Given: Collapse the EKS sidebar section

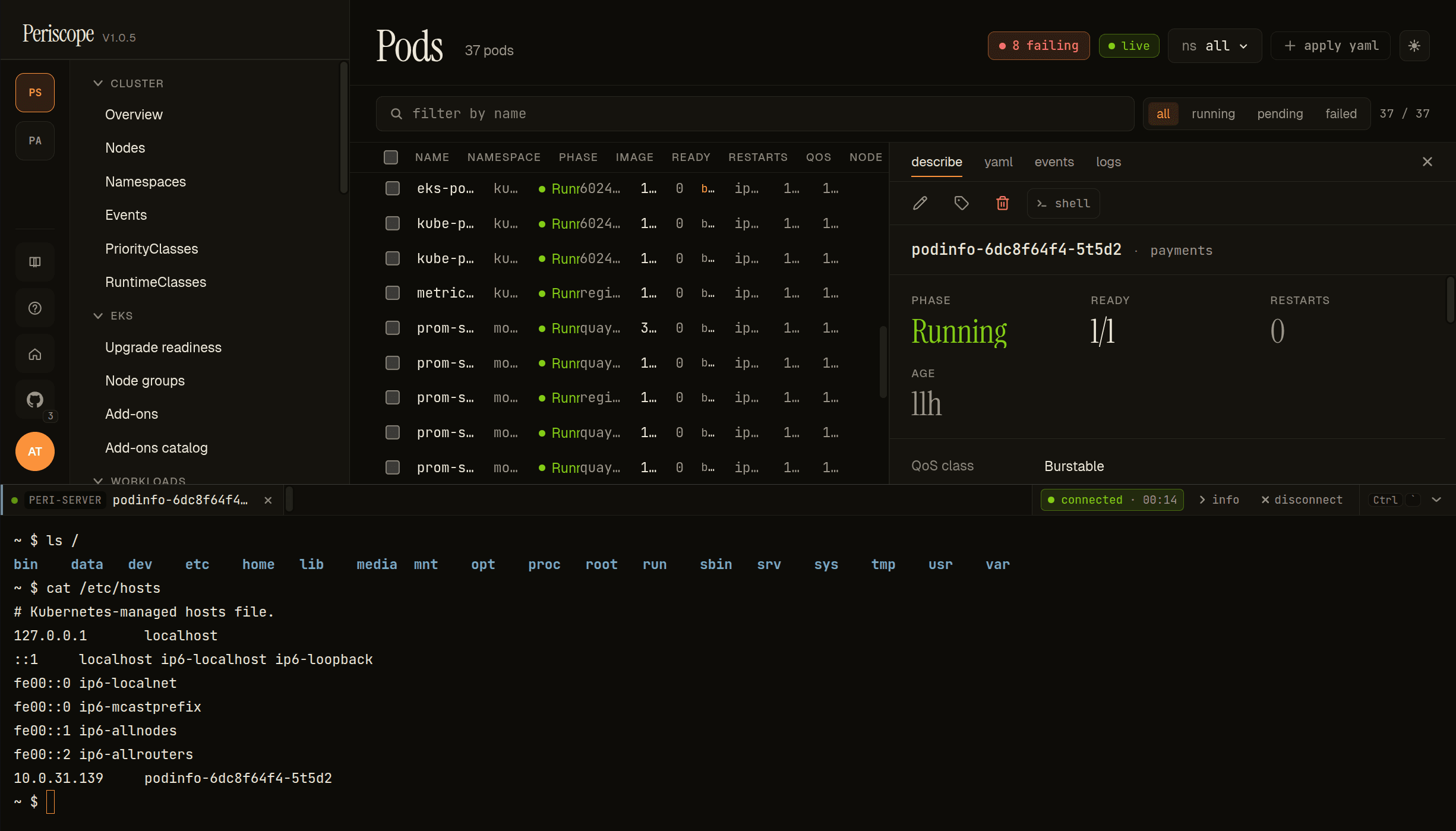Looking at the screenshot, I should click(112, 315).
